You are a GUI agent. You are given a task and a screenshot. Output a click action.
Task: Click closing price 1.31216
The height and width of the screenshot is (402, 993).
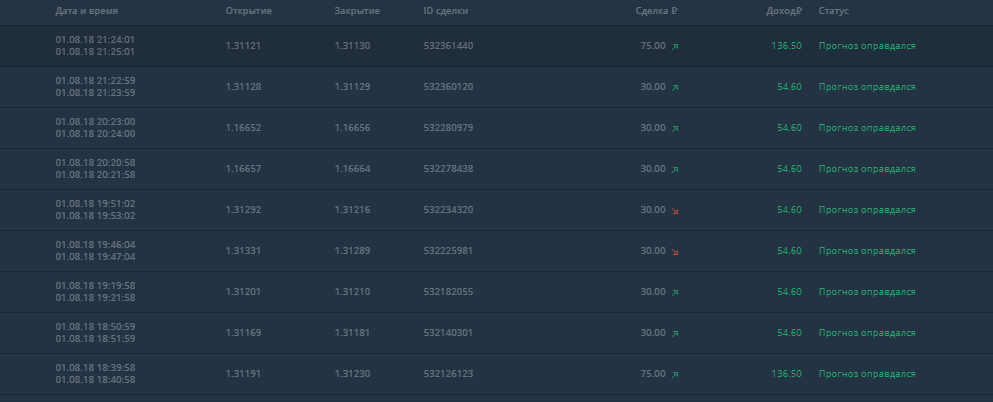click(x=352, y=210)
